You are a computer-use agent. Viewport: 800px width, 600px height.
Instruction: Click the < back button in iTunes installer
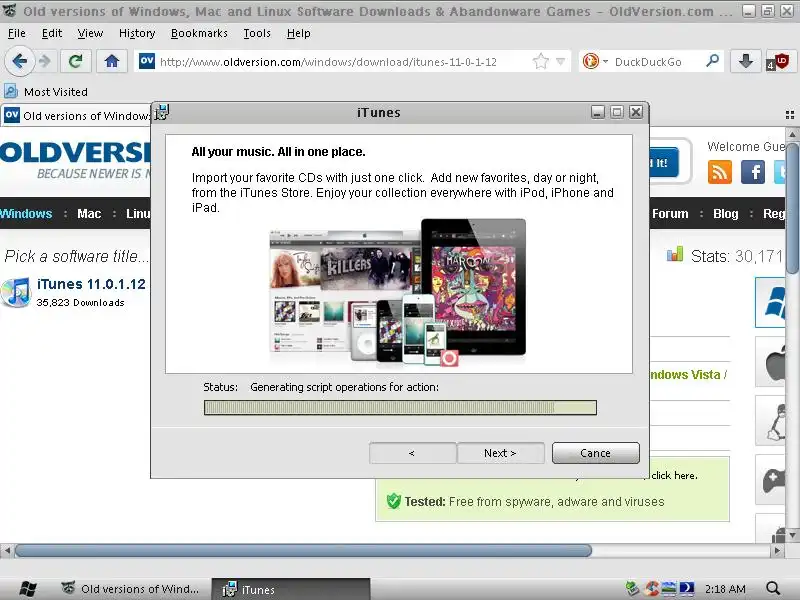coord(412,453)
